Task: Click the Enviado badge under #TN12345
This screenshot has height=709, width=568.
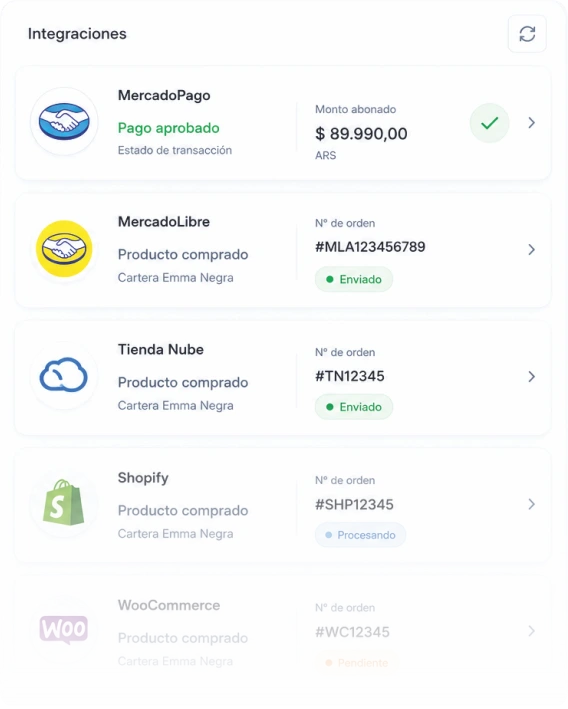Action: coord(354,407)
